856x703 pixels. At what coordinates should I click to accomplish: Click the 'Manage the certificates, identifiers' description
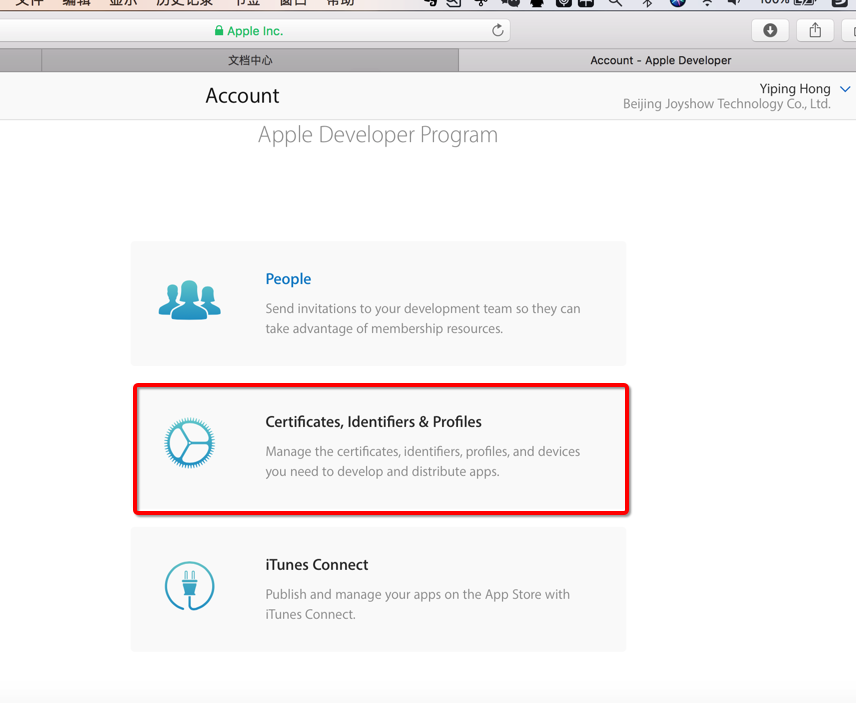[x=423, y=462]
